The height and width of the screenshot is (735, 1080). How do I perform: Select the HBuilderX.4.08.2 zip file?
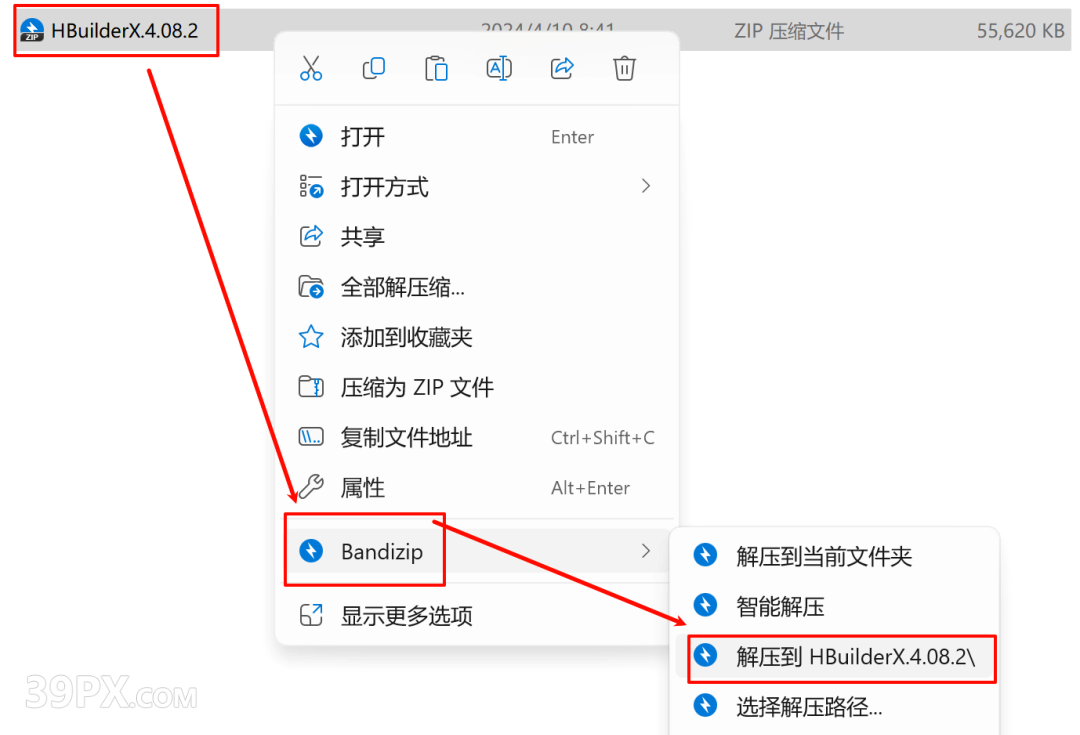(116, 30)
